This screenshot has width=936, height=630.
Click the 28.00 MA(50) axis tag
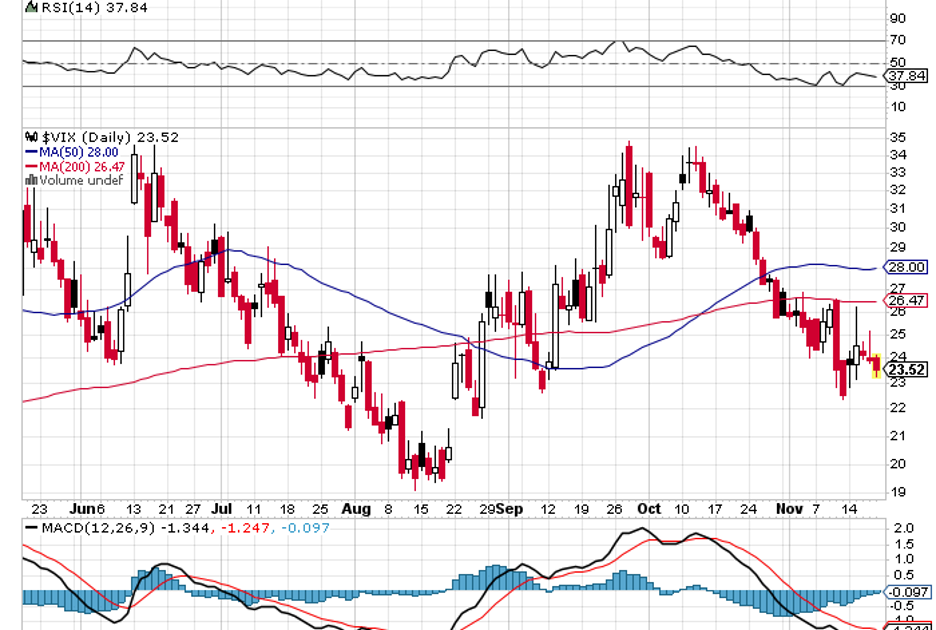coord(906,268)
